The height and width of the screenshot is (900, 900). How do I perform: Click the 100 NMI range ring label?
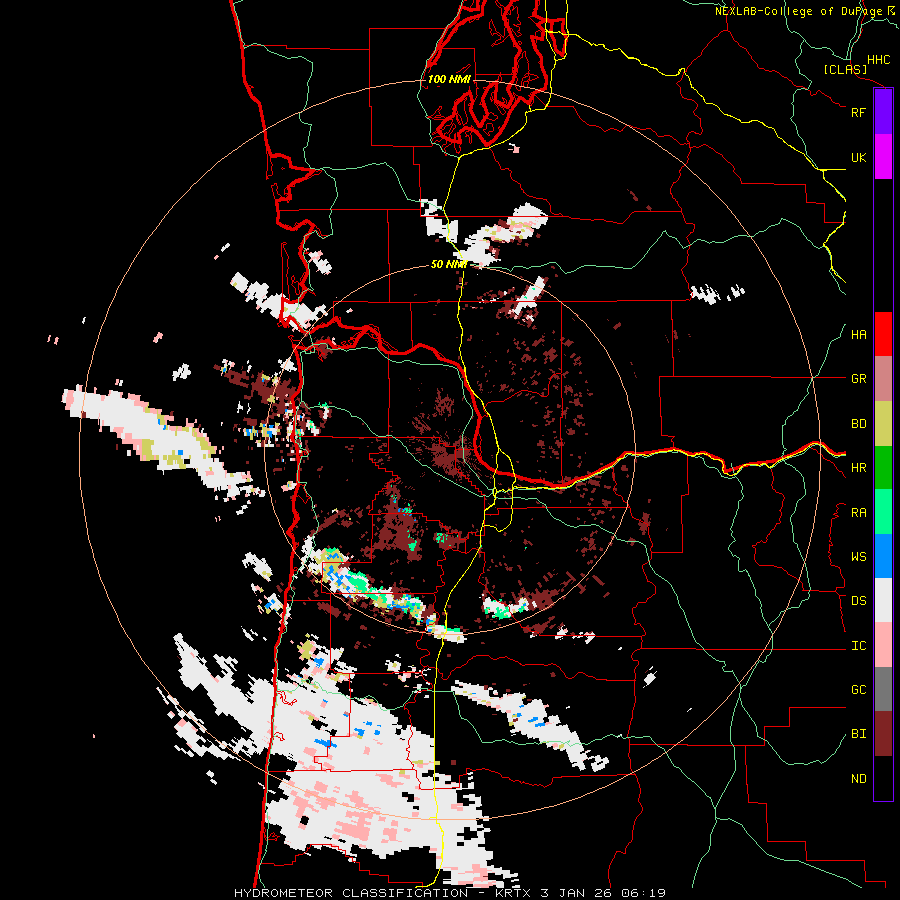point(449,79)
